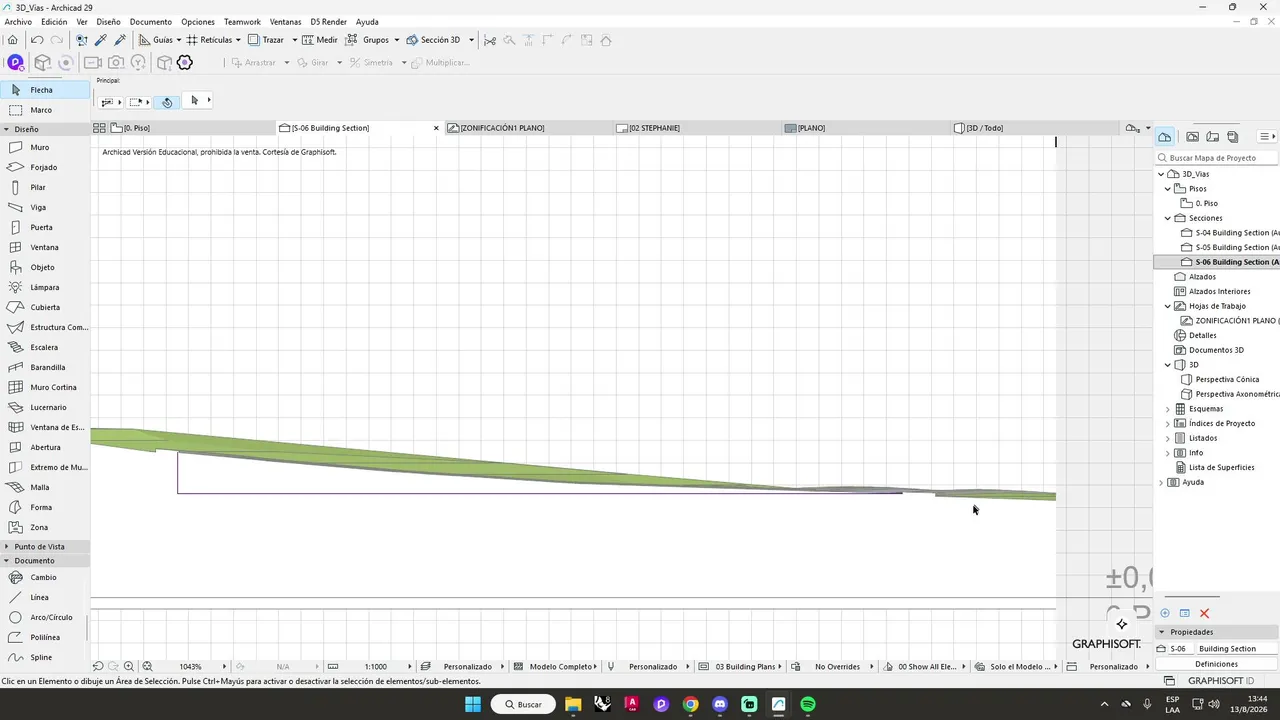
Task: Select the Muro Cortina tool
Action: click(44, 387)
